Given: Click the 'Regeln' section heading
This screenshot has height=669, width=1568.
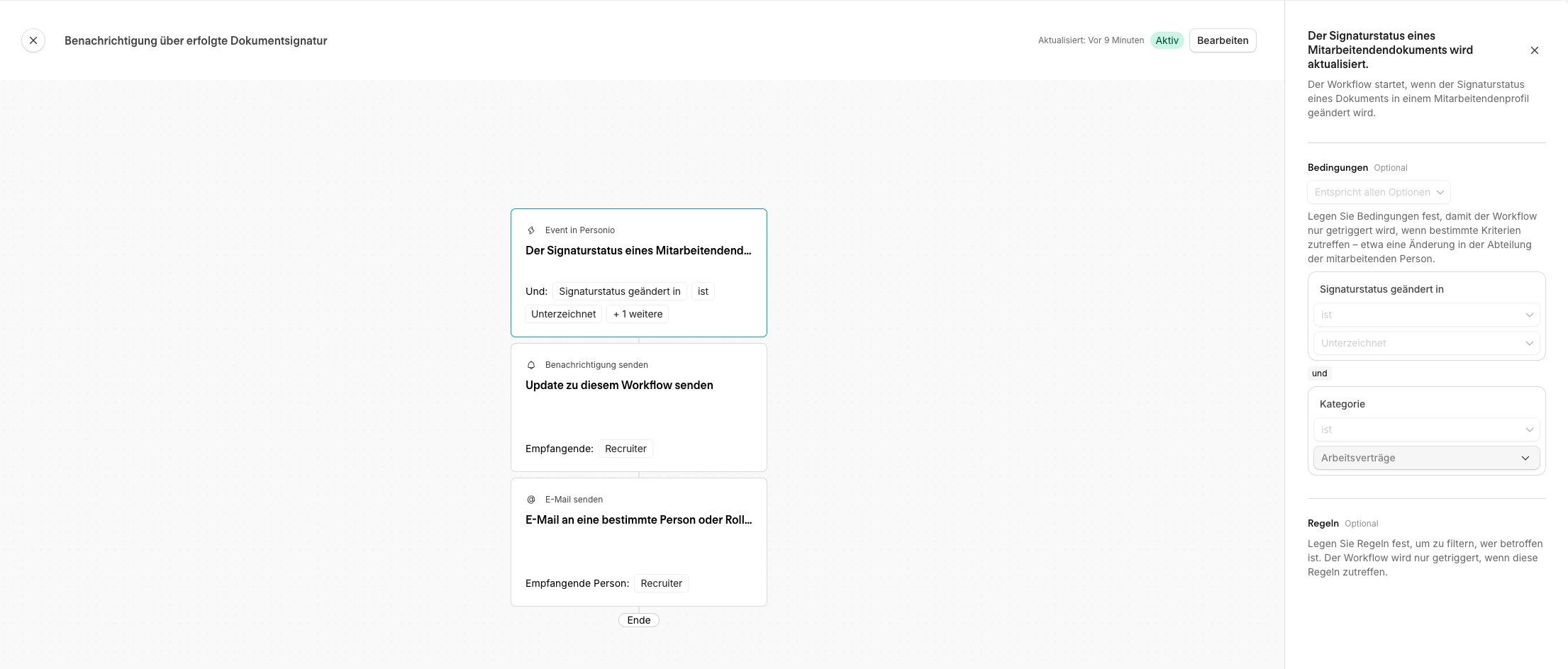Looking at the screenshot, I should 1323,524.
